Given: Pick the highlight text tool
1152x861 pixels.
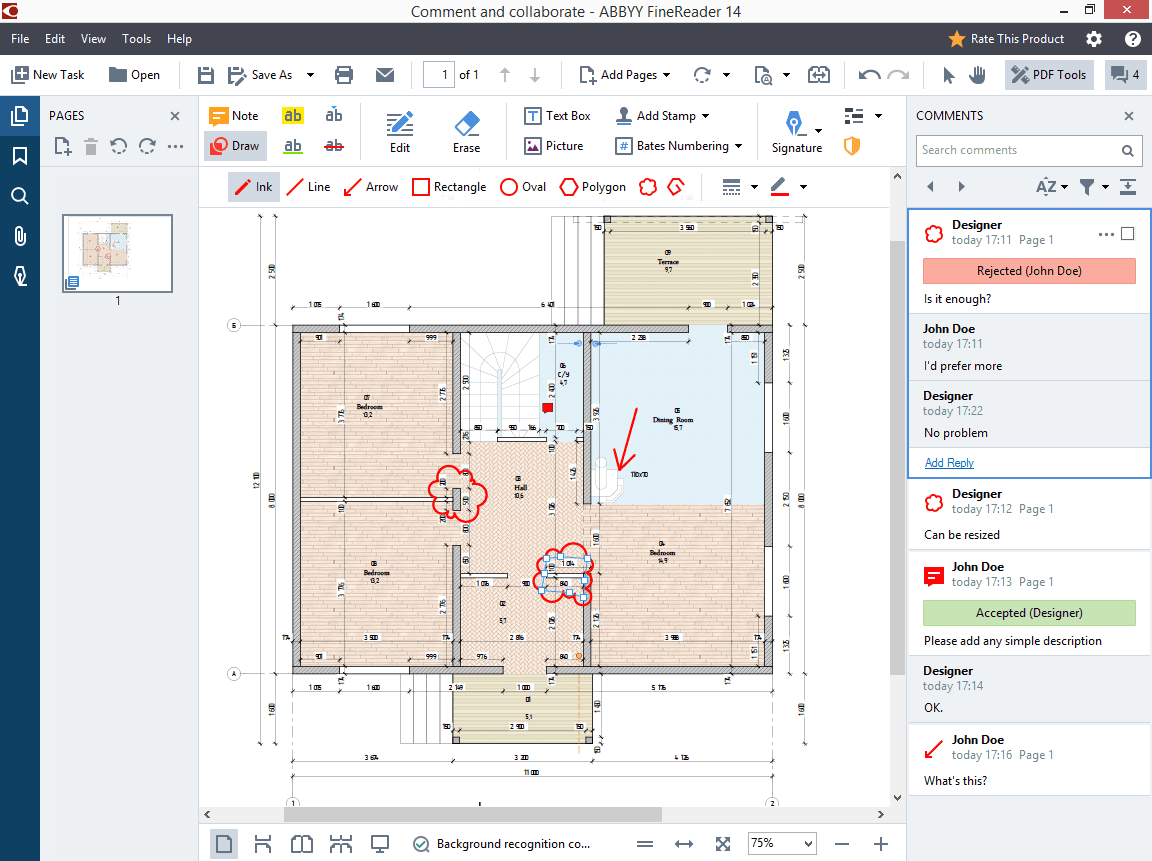Looking at the screenshot, I should coord(292,115).
